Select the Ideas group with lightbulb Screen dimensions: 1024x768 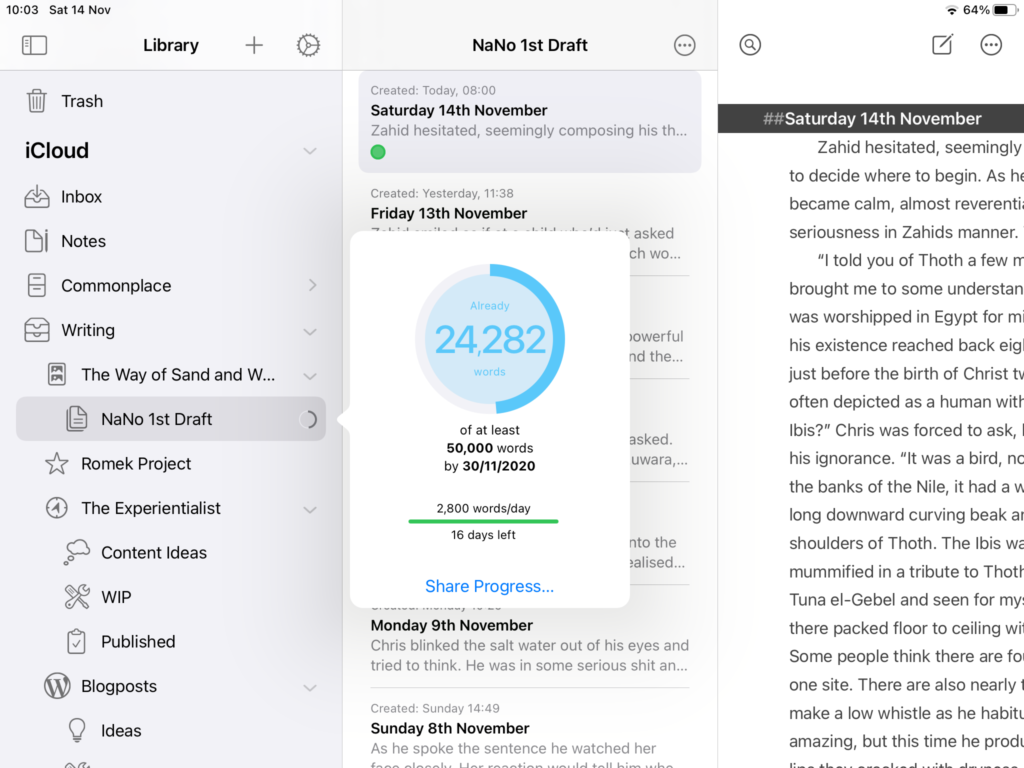[x=171, y=730]
